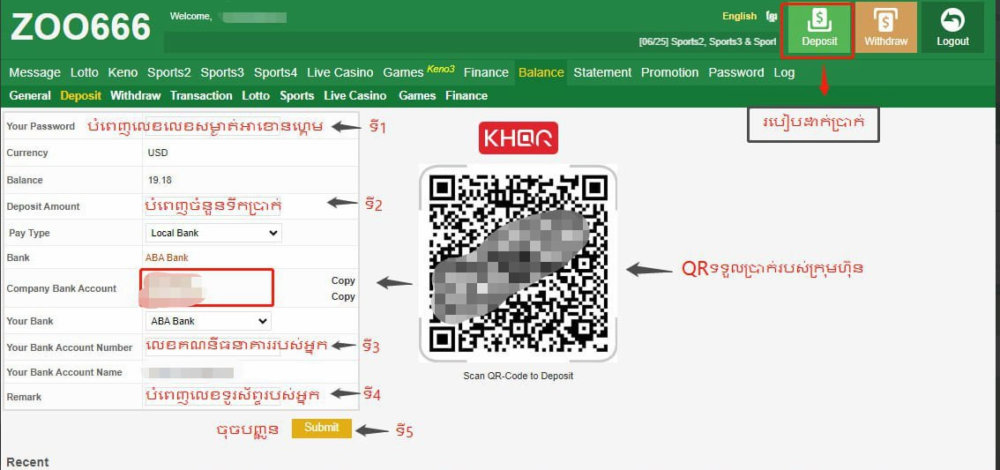1000x470 pixels.
Task: Click the first Copy link for bank account
Action: coord(343,281)
